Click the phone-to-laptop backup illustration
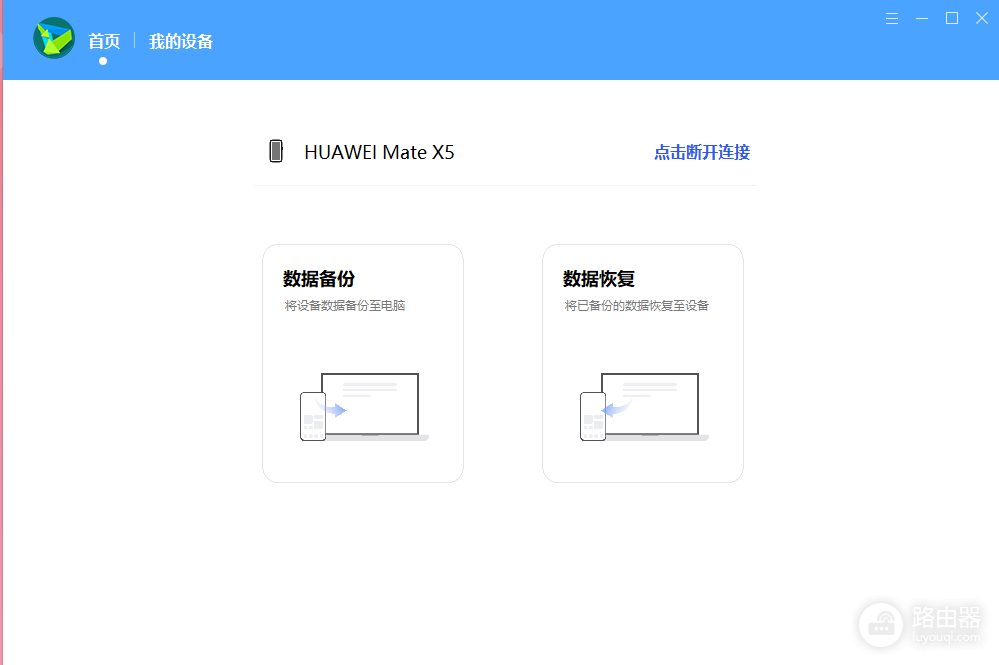This screenshot has width=999, height=665. 364,407
